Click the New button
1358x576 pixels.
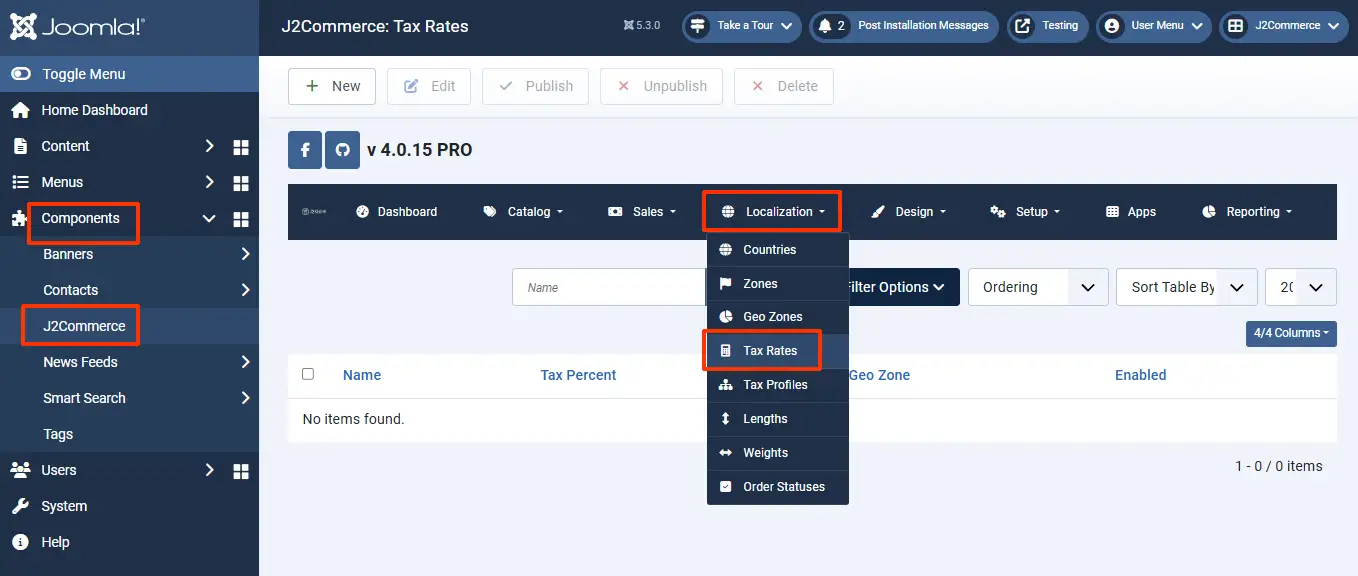332,86
